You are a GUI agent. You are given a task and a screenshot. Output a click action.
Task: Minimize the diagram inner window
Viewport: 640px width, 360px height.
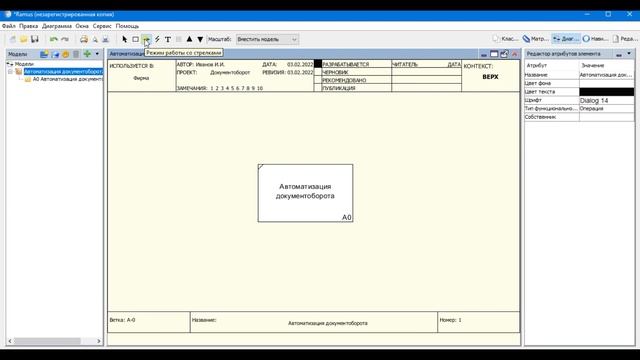484,54
